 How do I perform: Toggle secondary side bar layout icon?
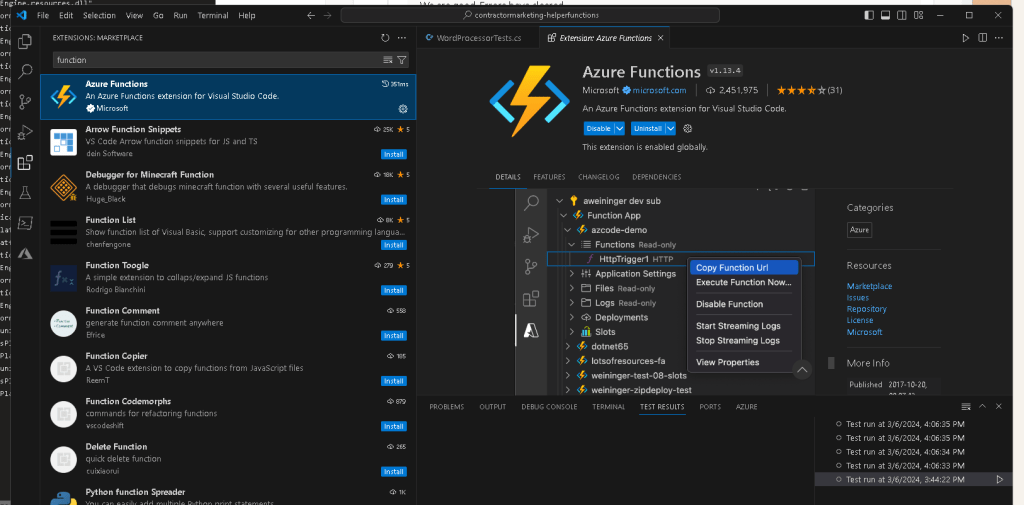(x=901, y=15)
